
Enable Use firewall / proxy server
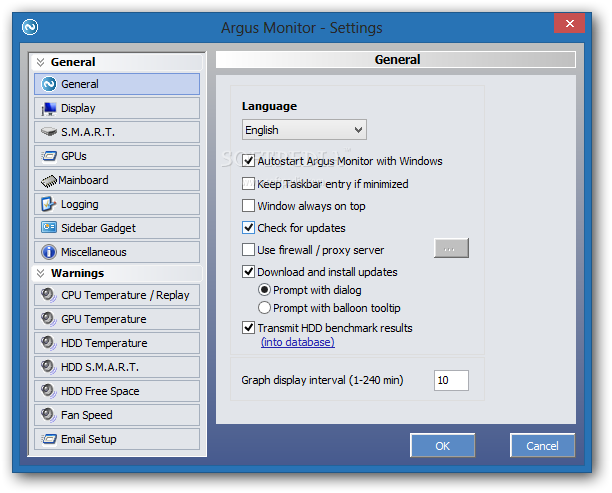point(248,250)
